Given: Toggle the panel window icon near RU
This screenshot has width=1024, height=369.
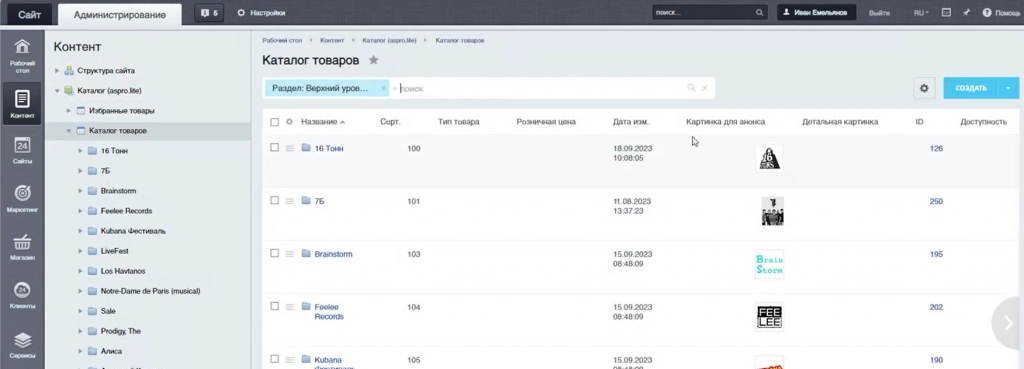Looking at the screenshot, I should click(946, 12).
